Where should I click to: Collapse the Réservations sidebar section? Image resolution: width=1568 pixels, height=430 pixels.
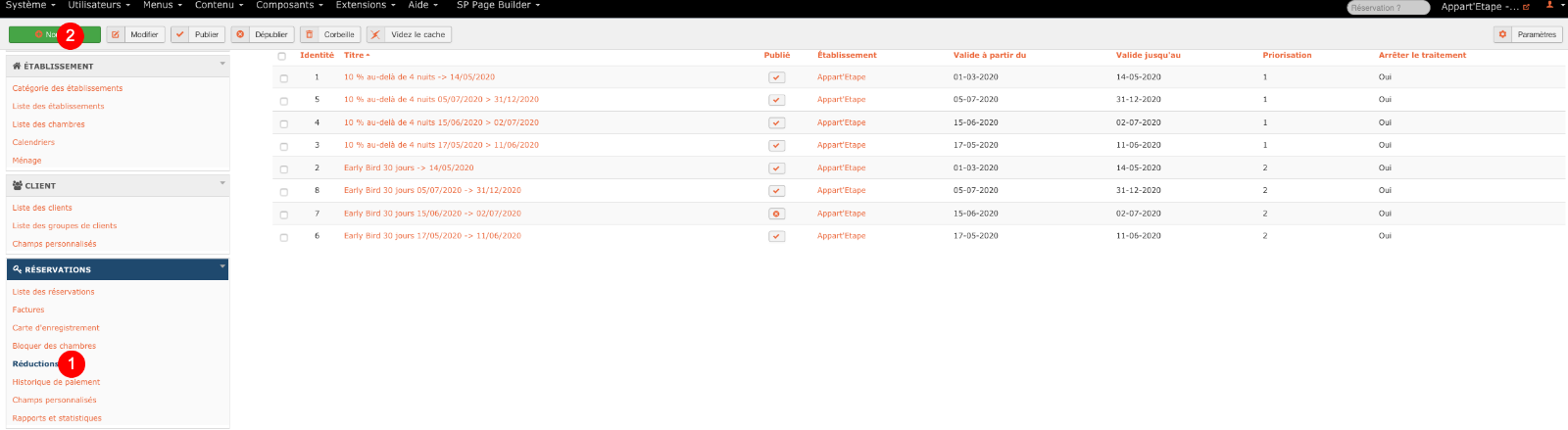[222, 266]
